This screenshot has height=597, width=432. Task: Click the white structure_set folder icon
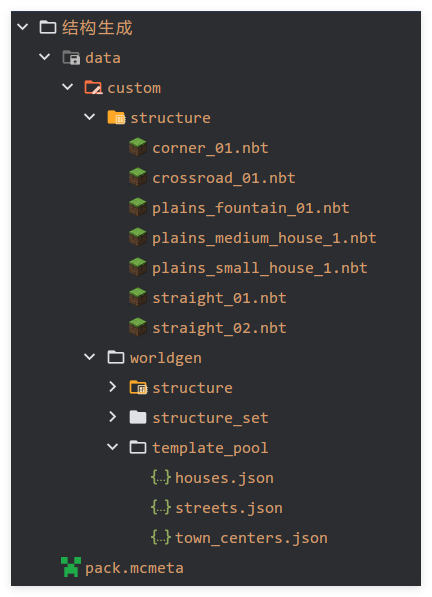[x=138, y=417]
